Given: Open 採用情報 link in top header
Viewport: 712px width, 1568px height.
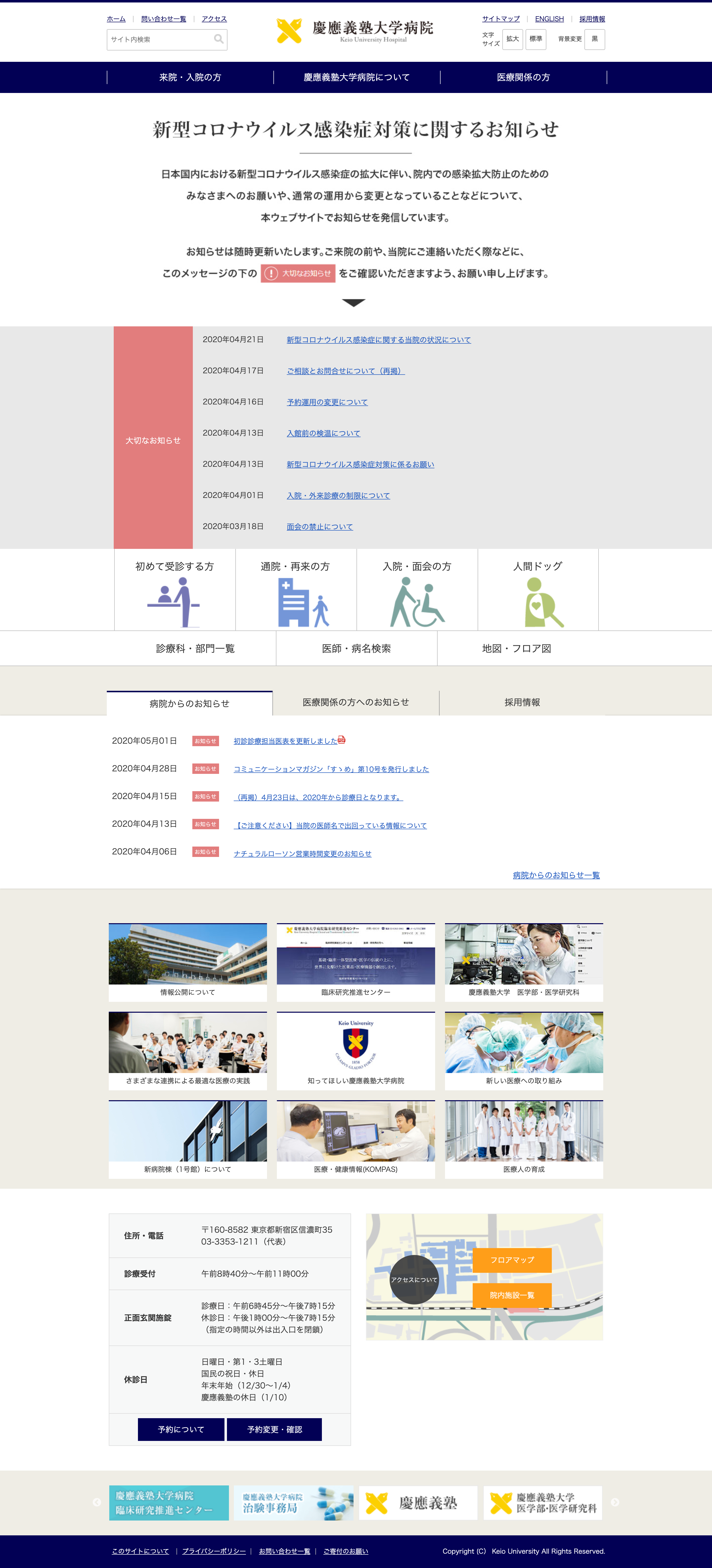Looking at the screenshot, I should pyautogui.click(x=592, y=19).
